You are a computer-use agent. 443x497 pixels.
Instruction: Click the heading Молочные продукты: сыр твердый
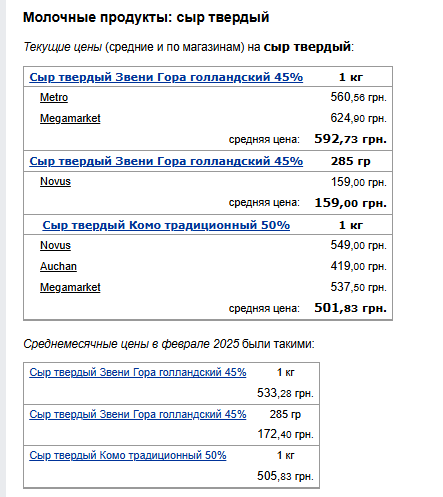click(x=146, y=17)
